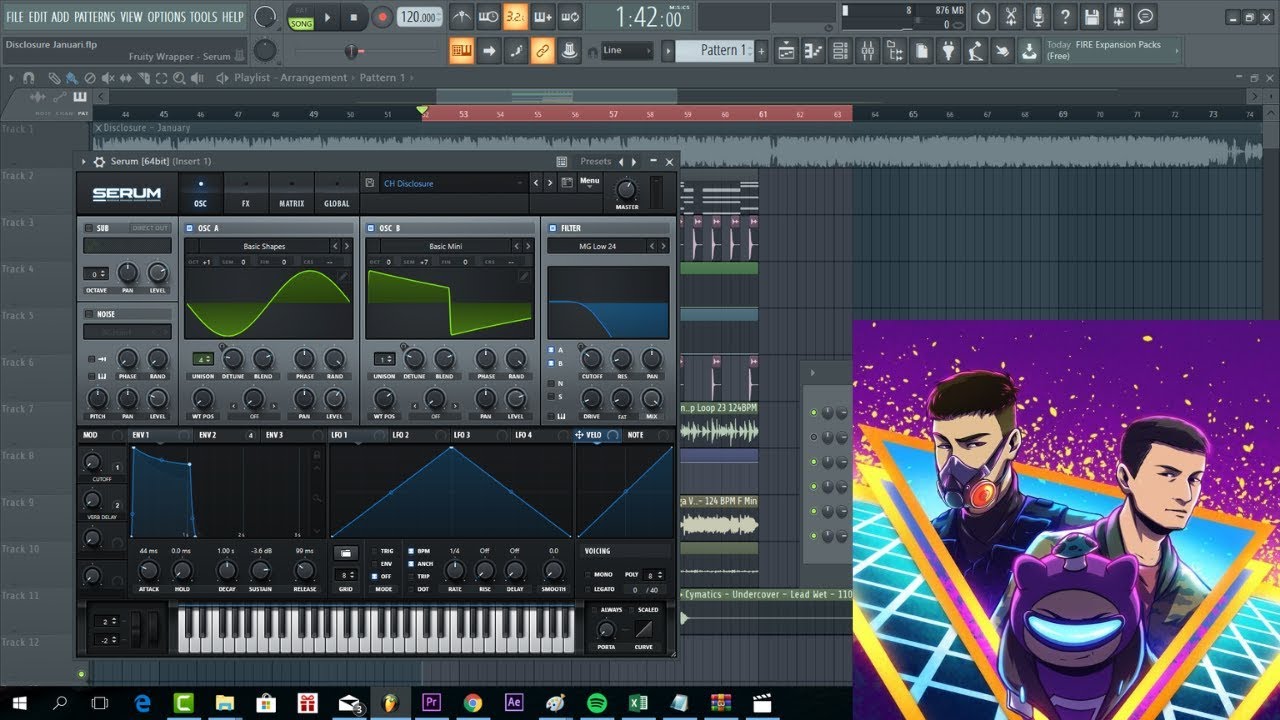This screenshot has width=1280, height=720.
Task: Show the playlist window icon
Action: (787, 50)
